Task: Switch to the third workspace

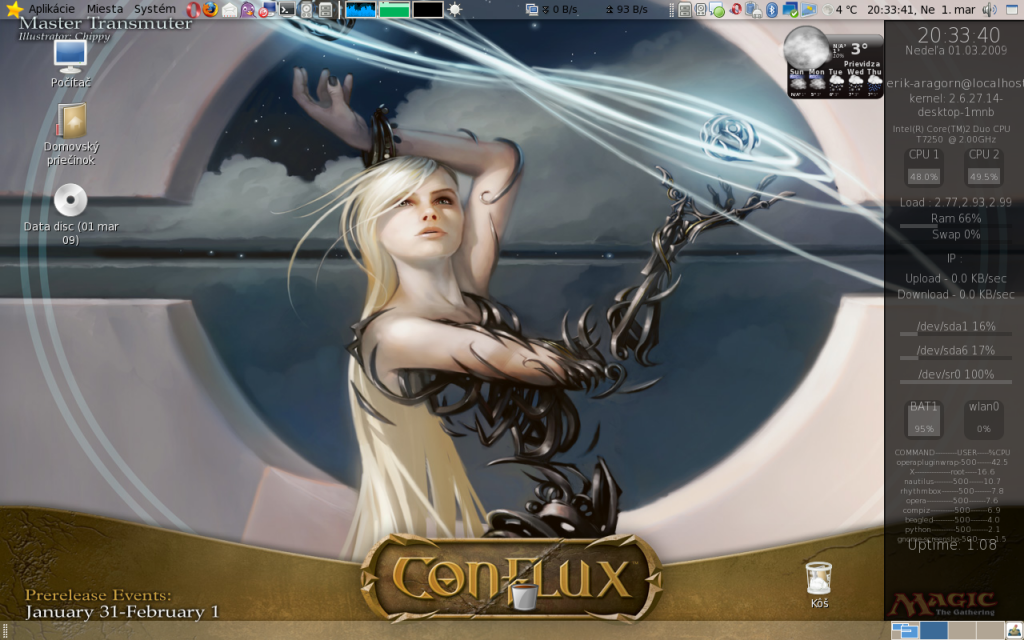Action: [963, 630]
